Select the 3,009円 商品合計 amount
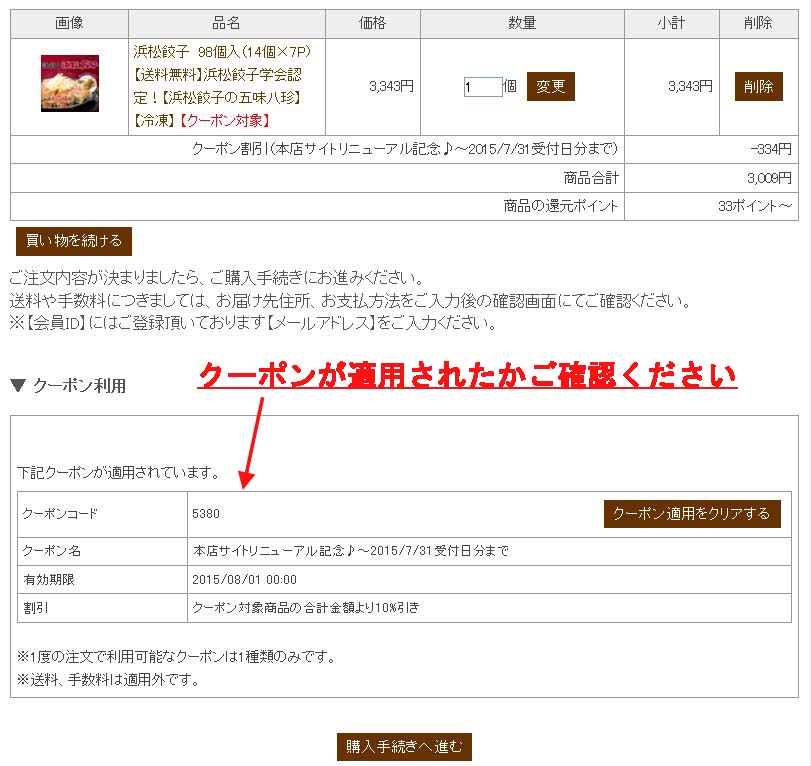Screen dimensions: 811x766 click(769, 178)
